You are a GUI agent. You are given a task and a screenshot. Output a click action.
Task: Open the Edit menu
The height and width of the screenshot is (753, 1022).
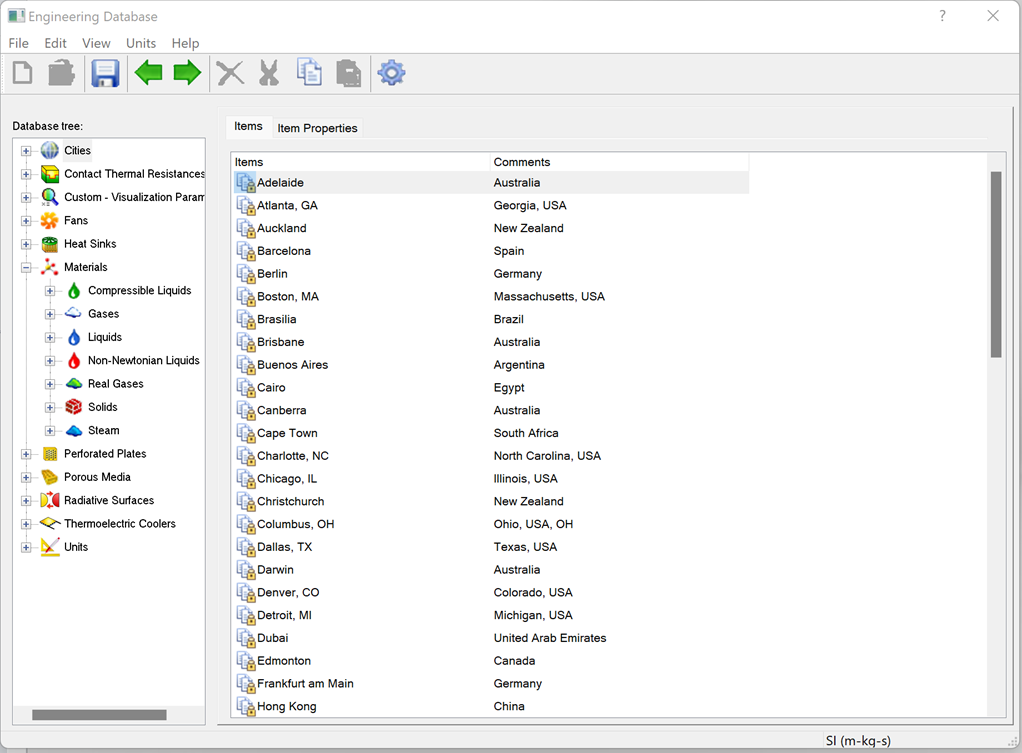click(55, 43)
